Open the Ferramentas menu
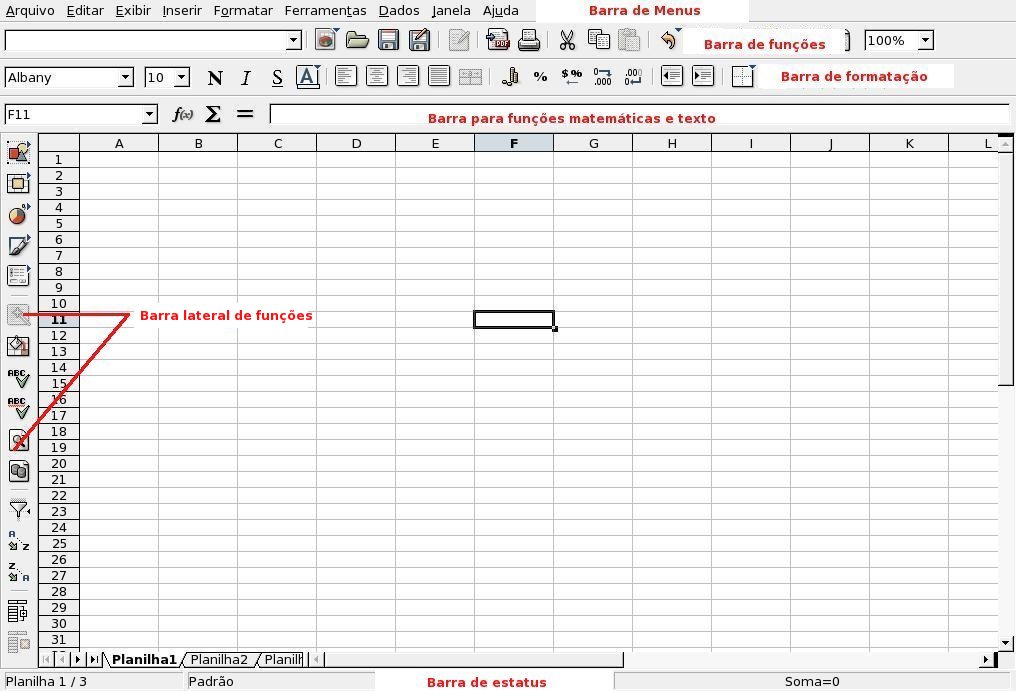 [325, 10]
